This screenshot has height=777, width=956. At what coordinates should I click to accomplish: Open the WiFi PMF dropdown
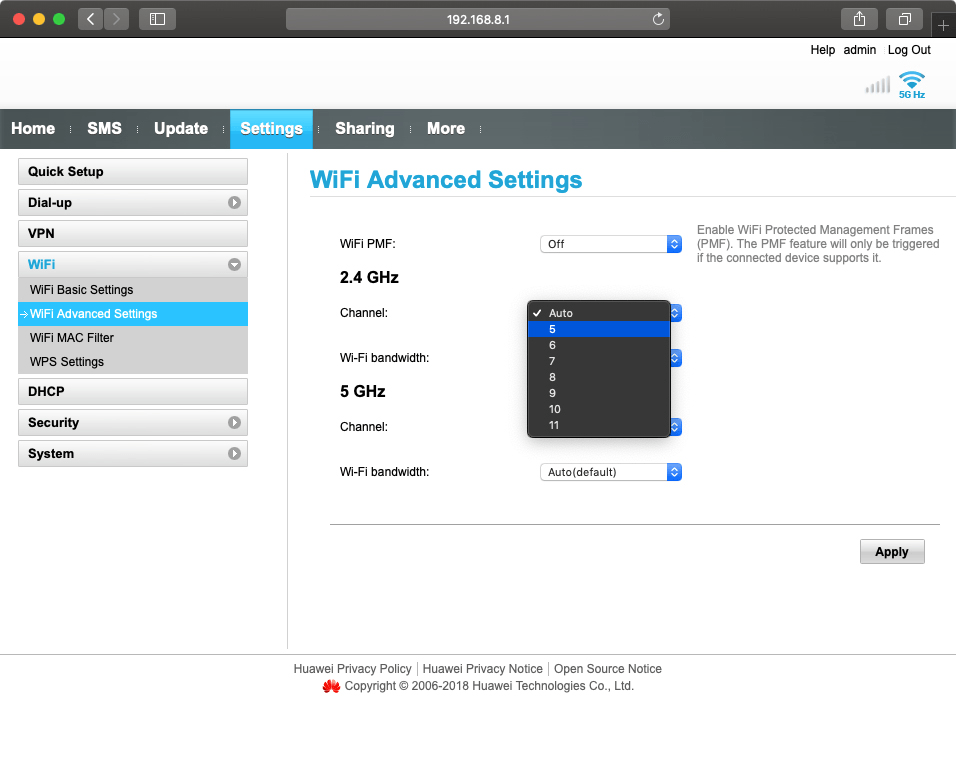[x=610, y=244]
